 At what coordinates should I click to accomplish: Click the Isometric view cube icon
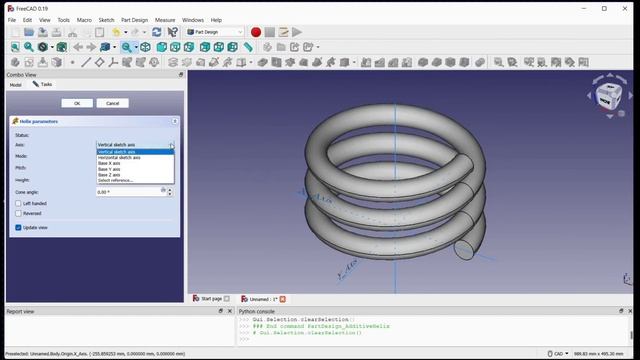[145, 47]
